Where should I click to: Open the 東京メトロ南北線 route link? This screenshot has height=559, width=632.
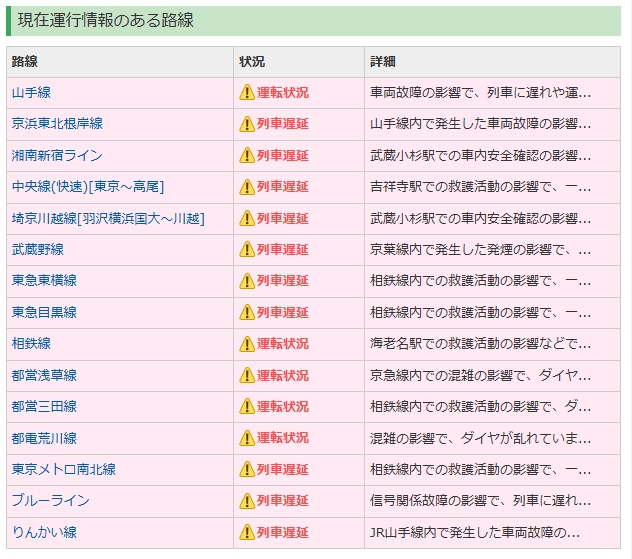coord(64,470)
